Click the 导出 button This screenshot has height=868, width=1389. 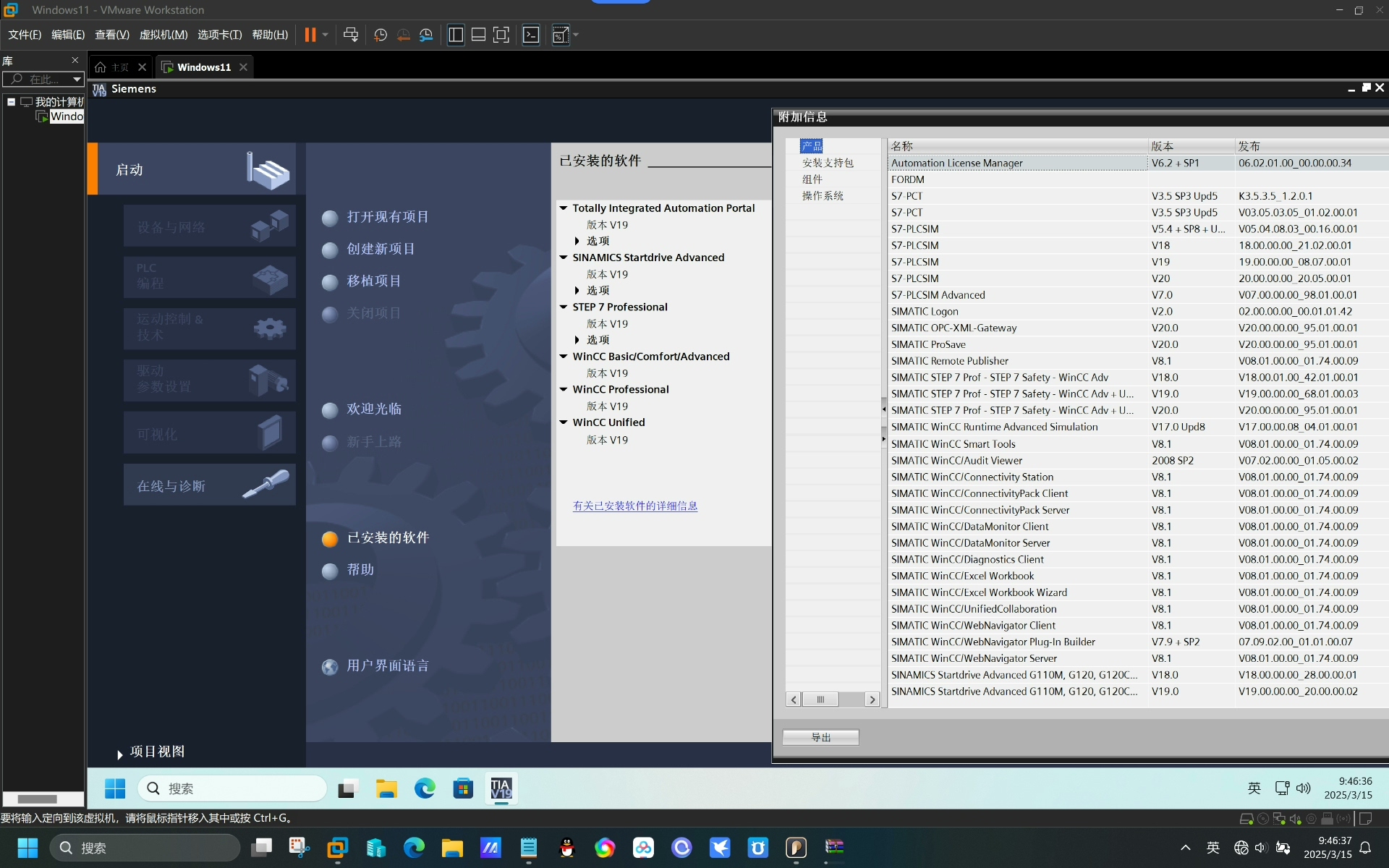(x=821, y=737)
